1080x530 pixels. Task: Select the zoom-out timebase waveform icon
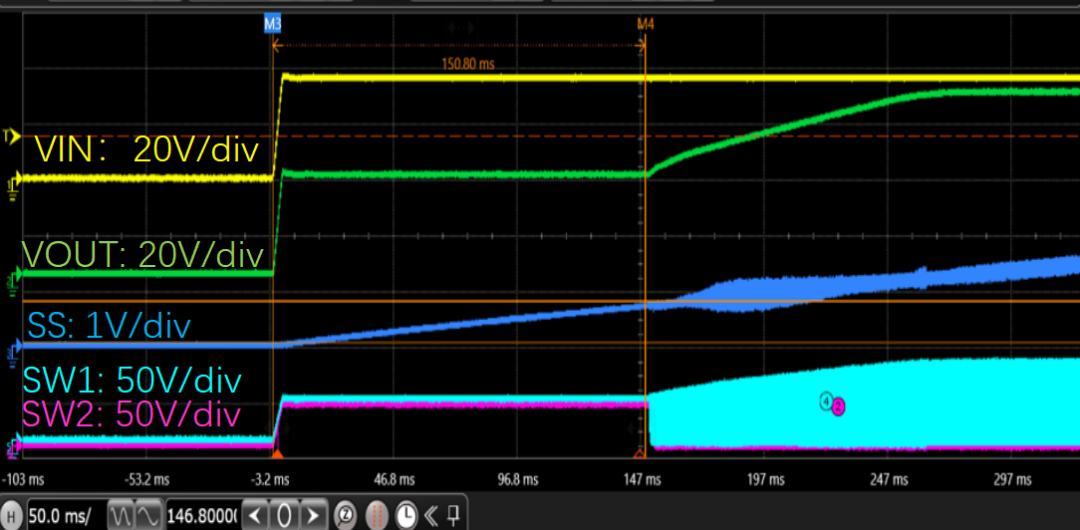coord(121,516)
